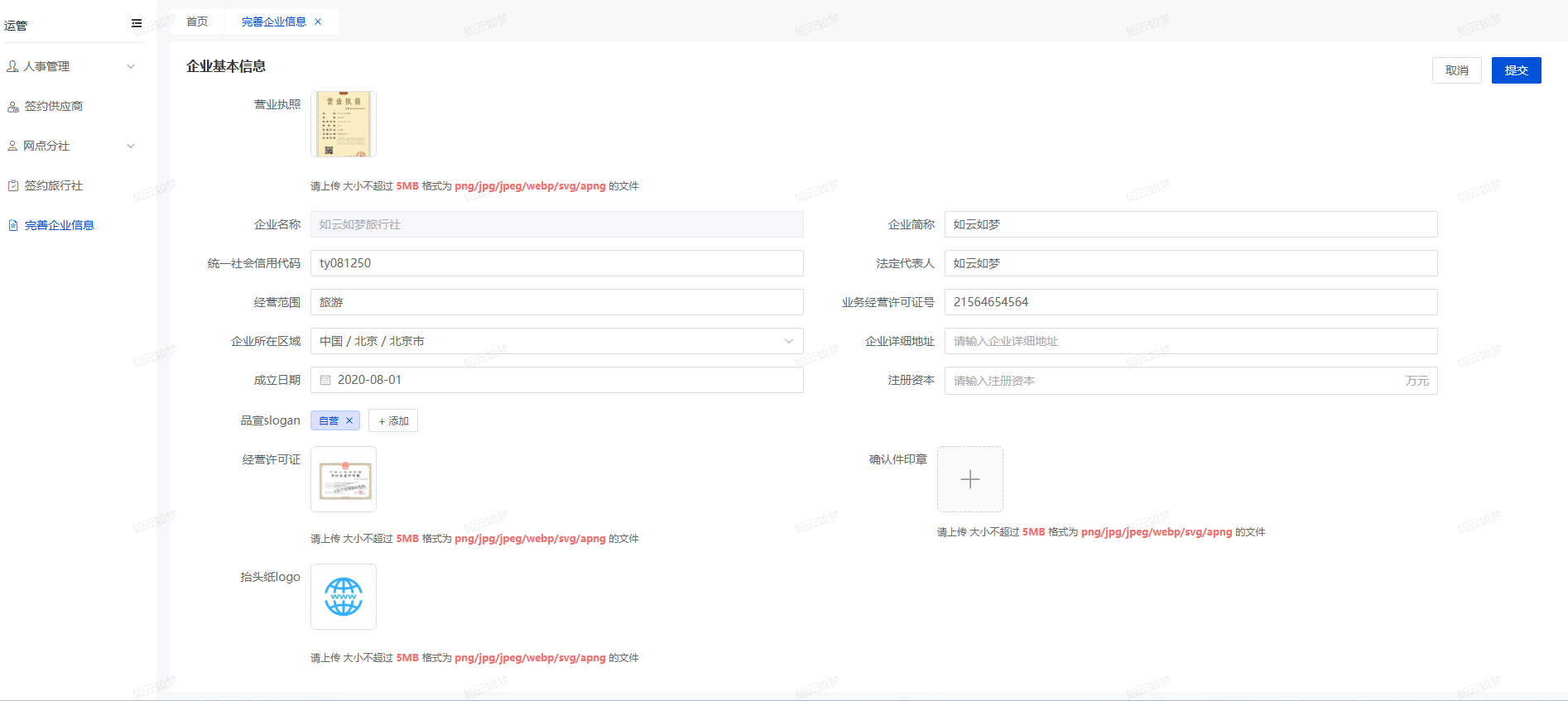Click the plus icon to upload 确认件印章
The image size is (1568, 701).
[x=969, y=479]
